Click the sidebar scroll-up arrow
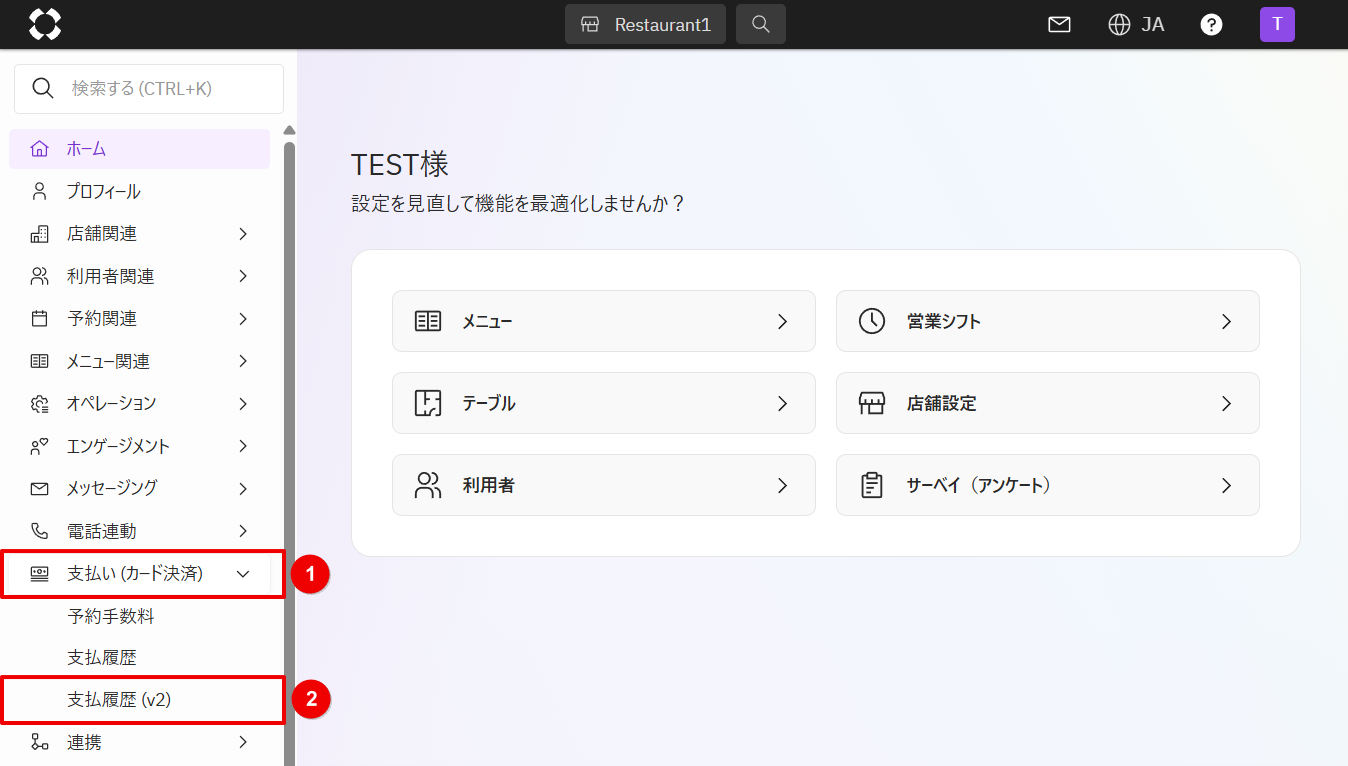1348x766 pixels. click(289, 130)
